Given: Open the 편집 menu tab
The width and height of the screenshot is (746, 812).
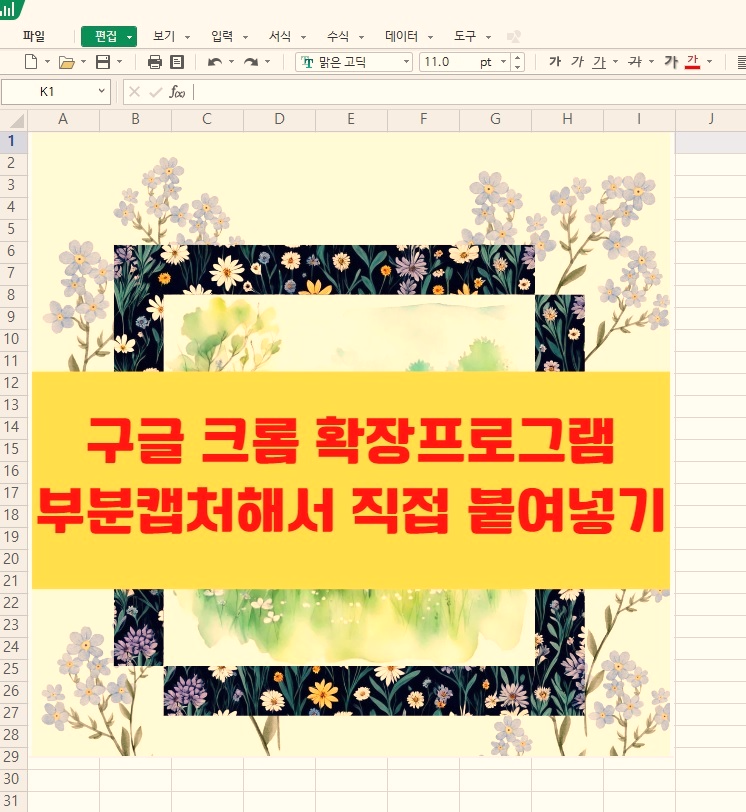Looking at the screenshot, I should [x=109, y=36].
